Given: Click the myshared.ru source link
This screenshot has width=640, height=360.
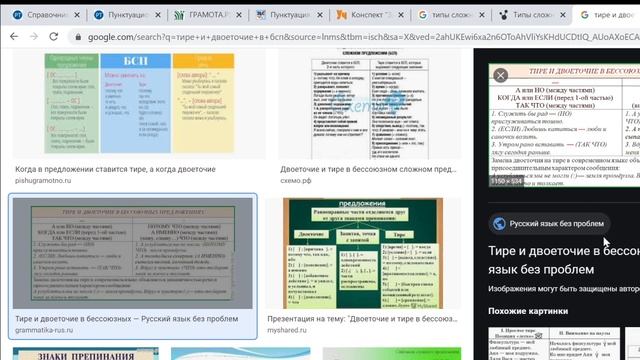Looking at the screenshot, I should (x=287, y=330).
